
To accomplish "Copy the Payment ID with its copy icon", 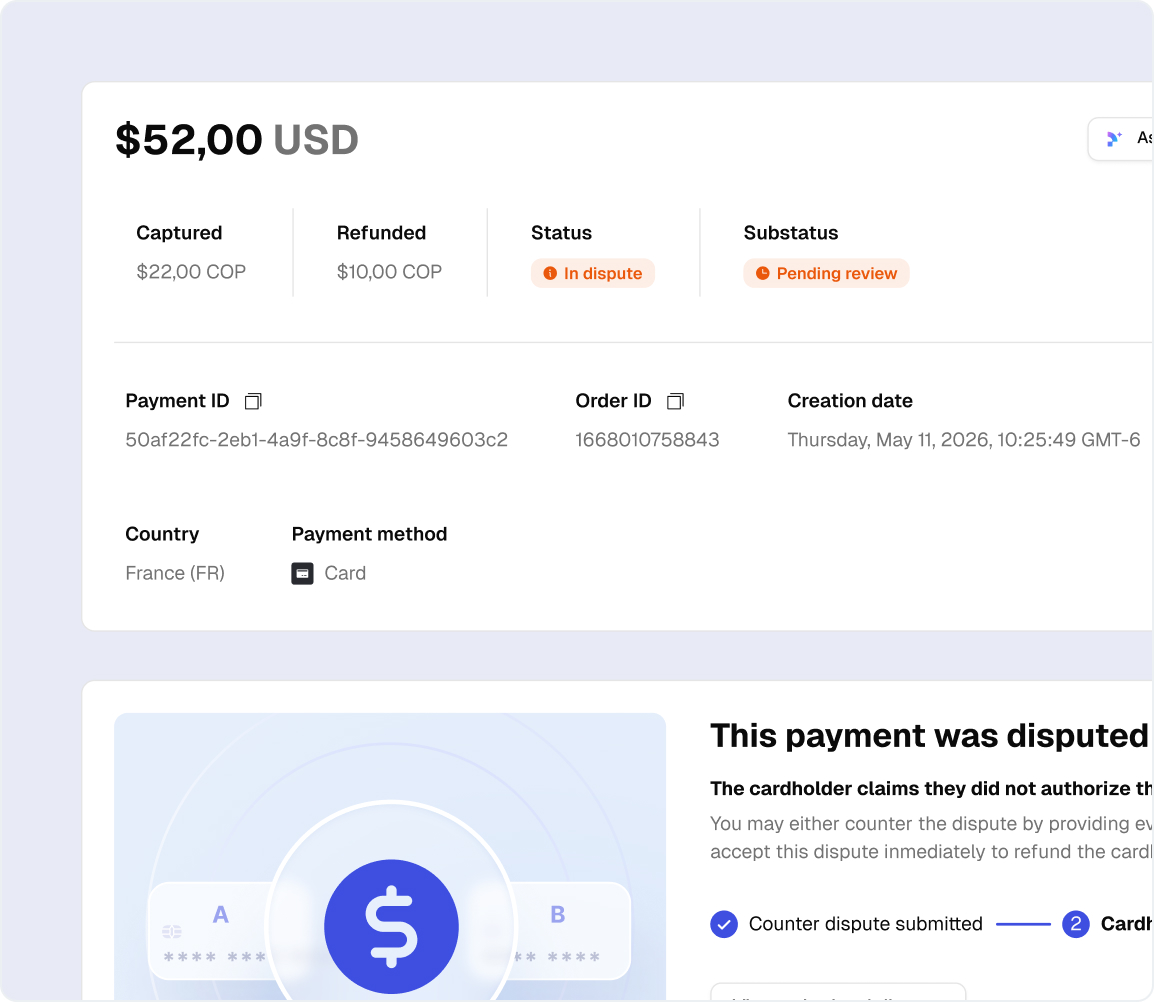I will point(253,401).
